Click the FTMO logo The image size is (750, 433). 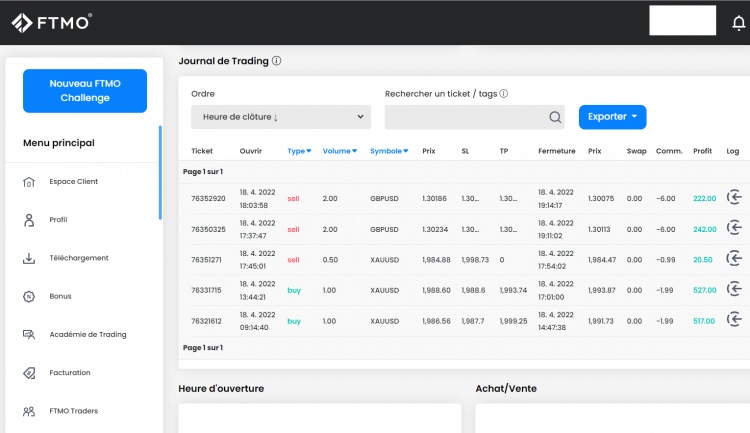coord(50,21)
